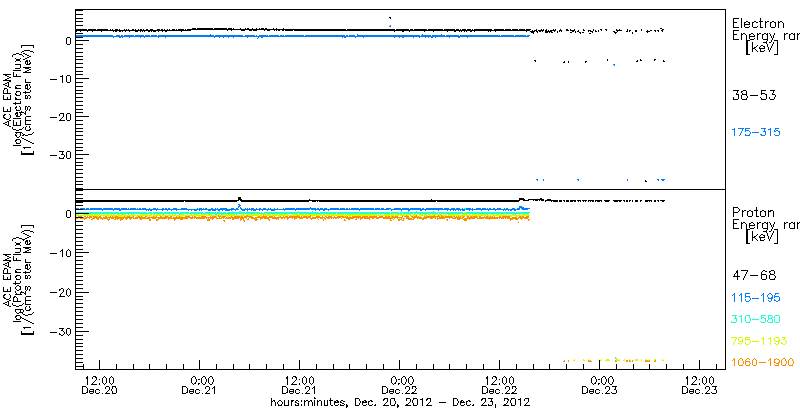Select the 1060-1900 proton energy legend

[x=762, y=363]
